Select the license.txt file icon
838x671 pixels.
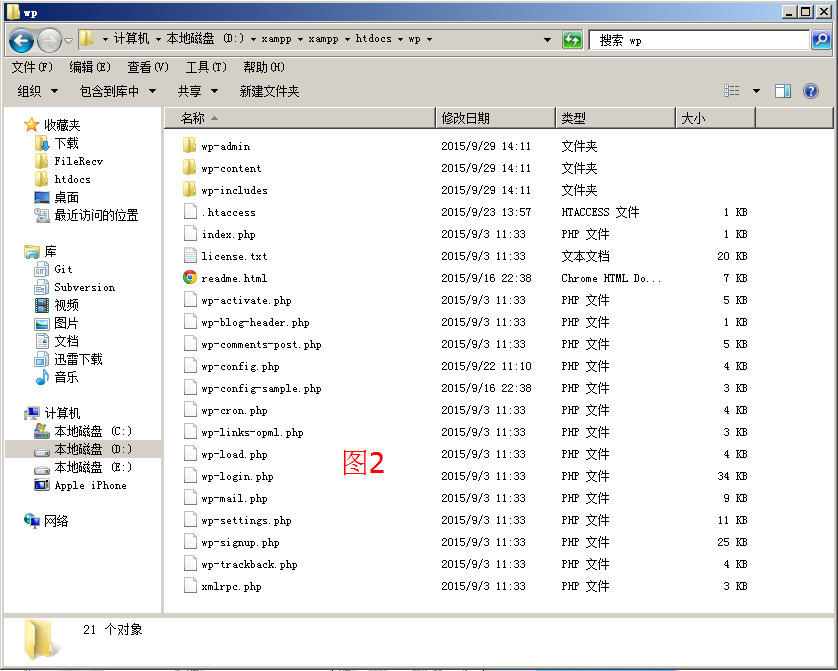190,255
